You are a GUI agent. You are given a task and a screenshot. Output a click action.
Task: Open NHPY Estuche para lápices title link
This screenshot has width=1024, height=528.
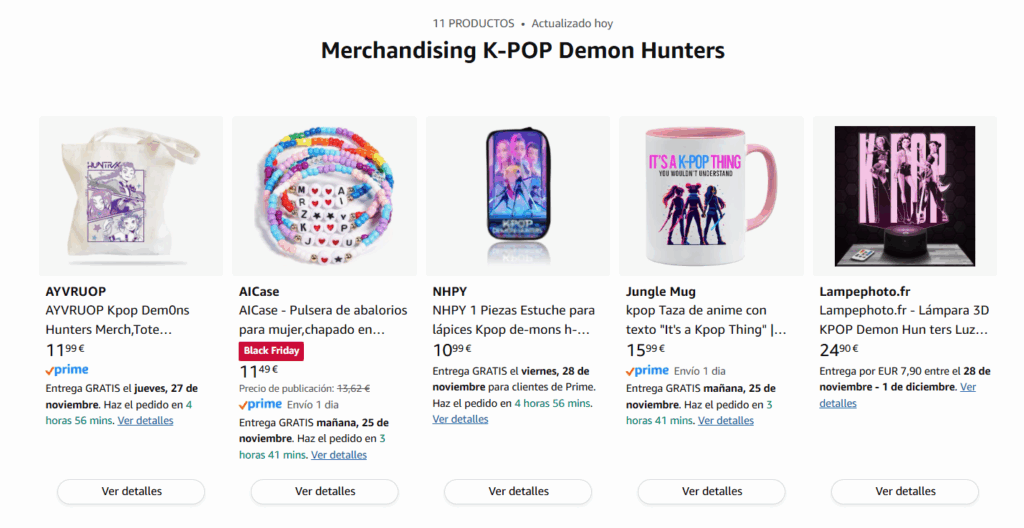coord(513,319)
